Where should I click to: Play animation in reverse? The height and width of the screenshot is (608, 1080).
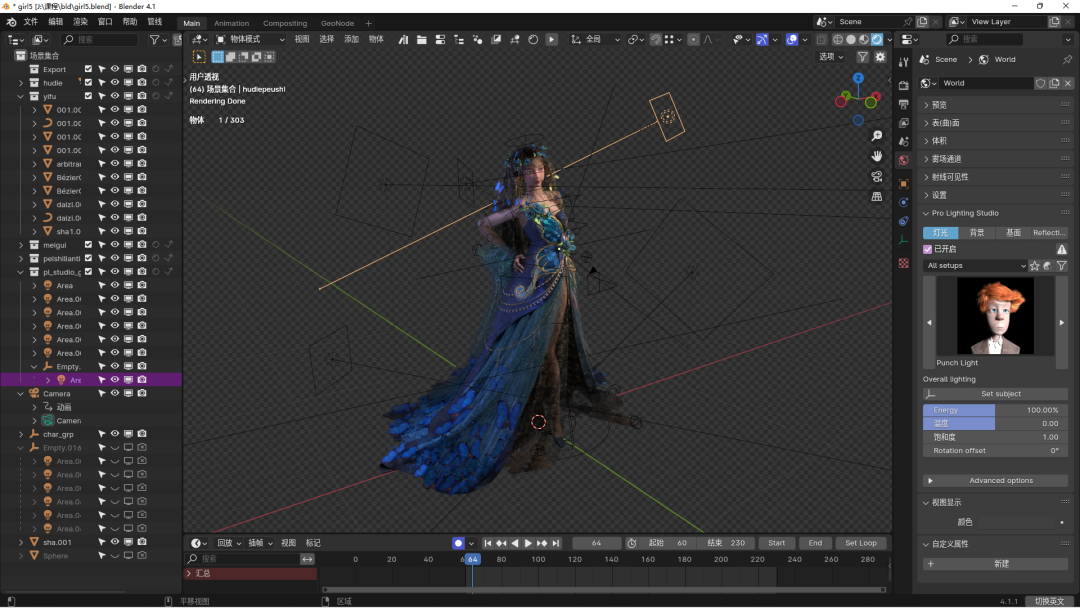515,543
